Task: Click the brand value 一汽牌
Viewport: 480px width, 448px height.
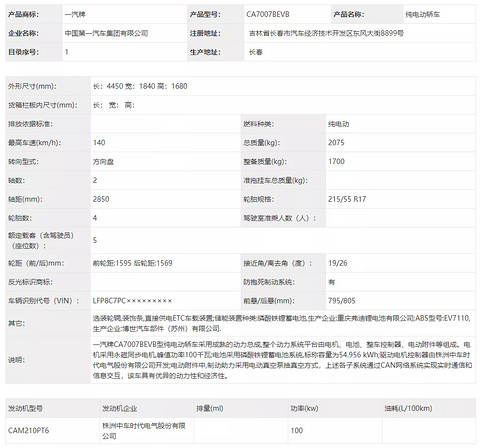Action: (x=75, y=14)
